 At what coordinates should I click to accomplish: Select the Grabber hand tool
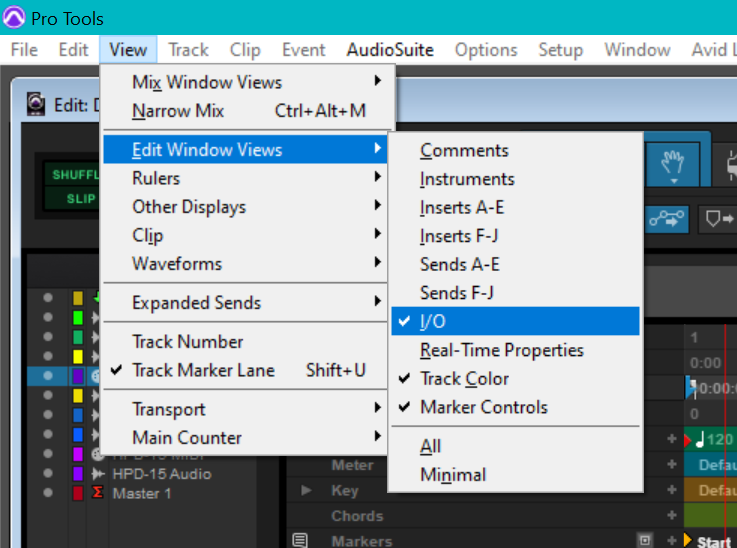point(674,164)
